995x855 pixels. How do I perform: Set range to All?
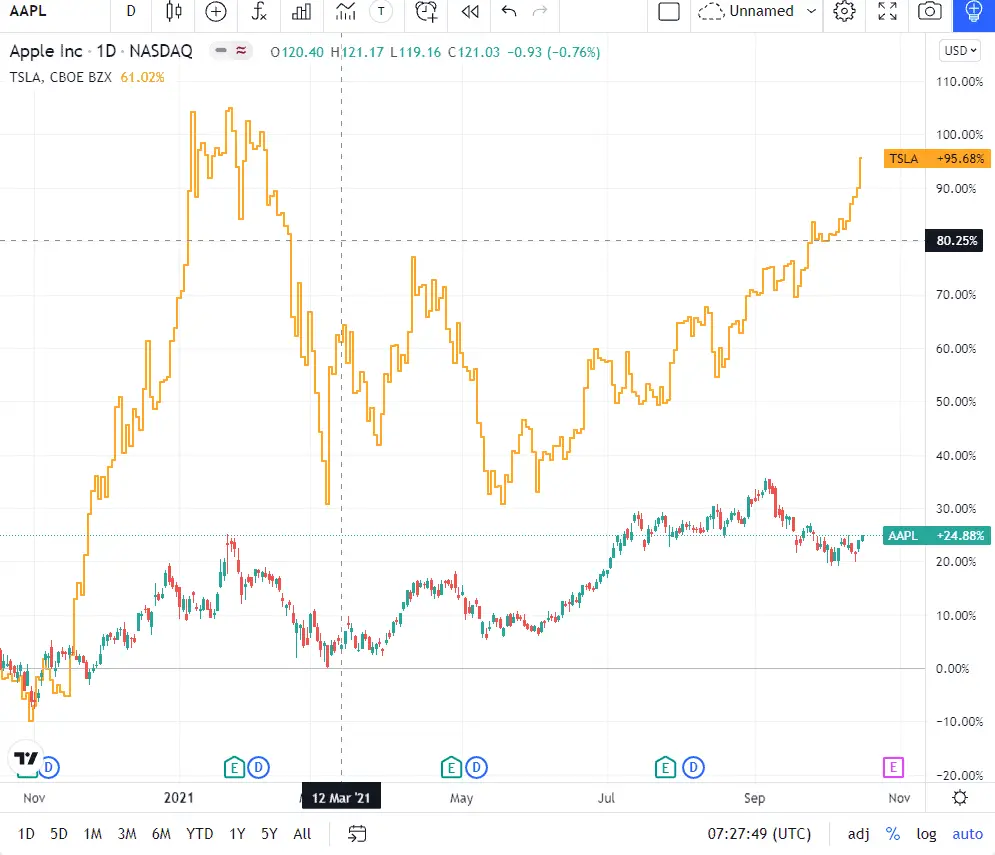coord(302,834)
